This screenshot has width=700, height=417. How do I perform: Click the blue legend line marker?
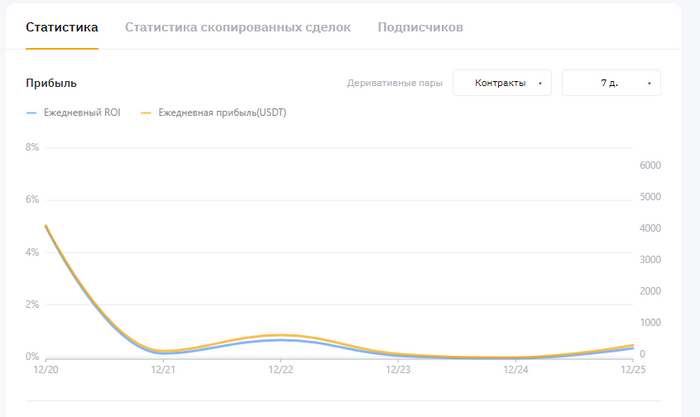click(32, 113)
